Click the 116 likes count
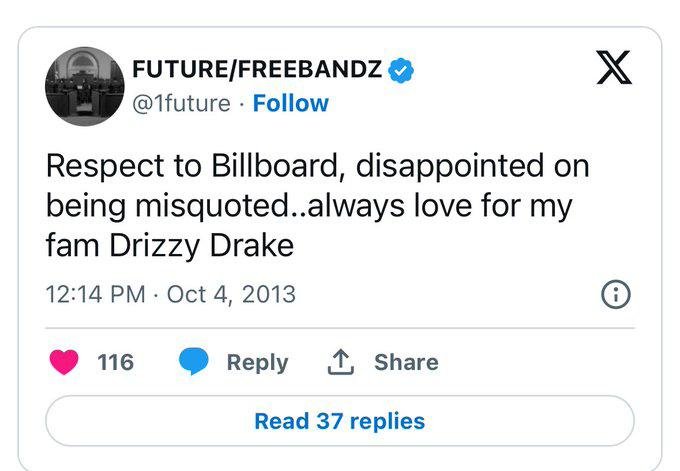The image size is (680, 471). click(x=115, y=362)
